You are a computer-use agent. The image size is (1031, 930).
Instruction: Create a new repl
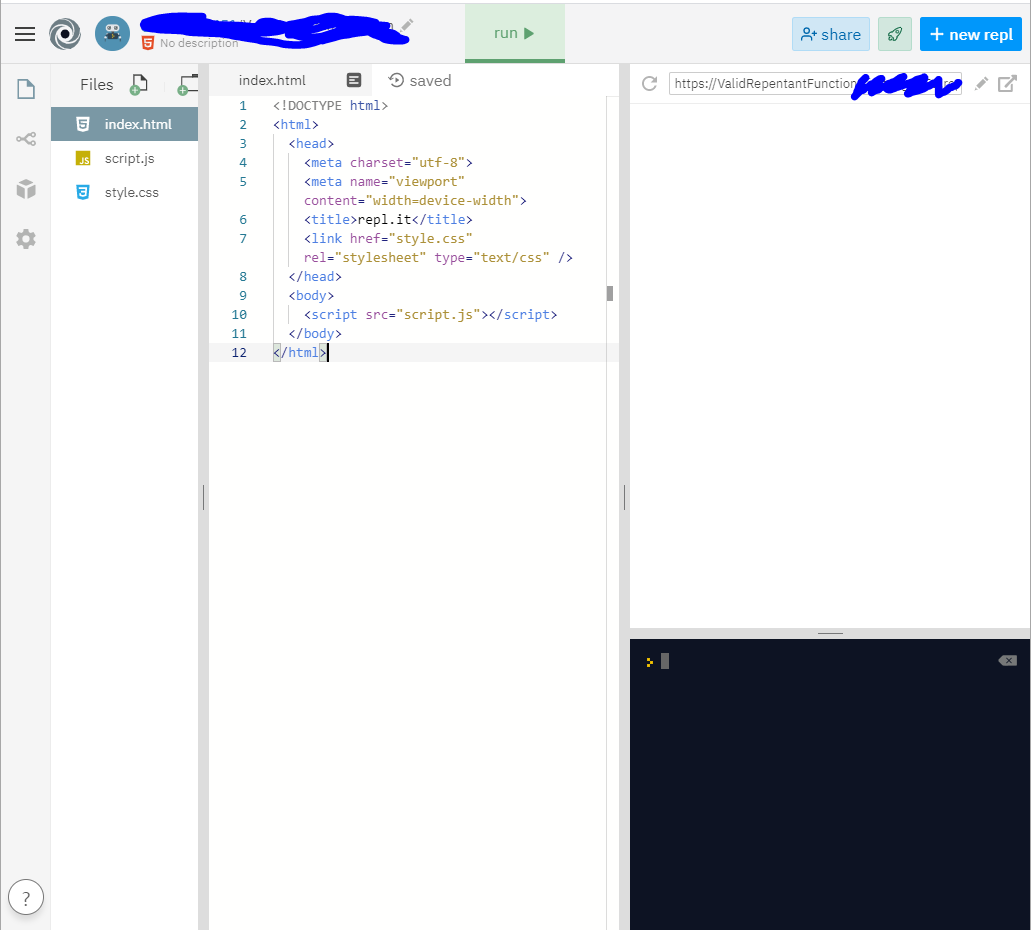(x=971, y=34)
